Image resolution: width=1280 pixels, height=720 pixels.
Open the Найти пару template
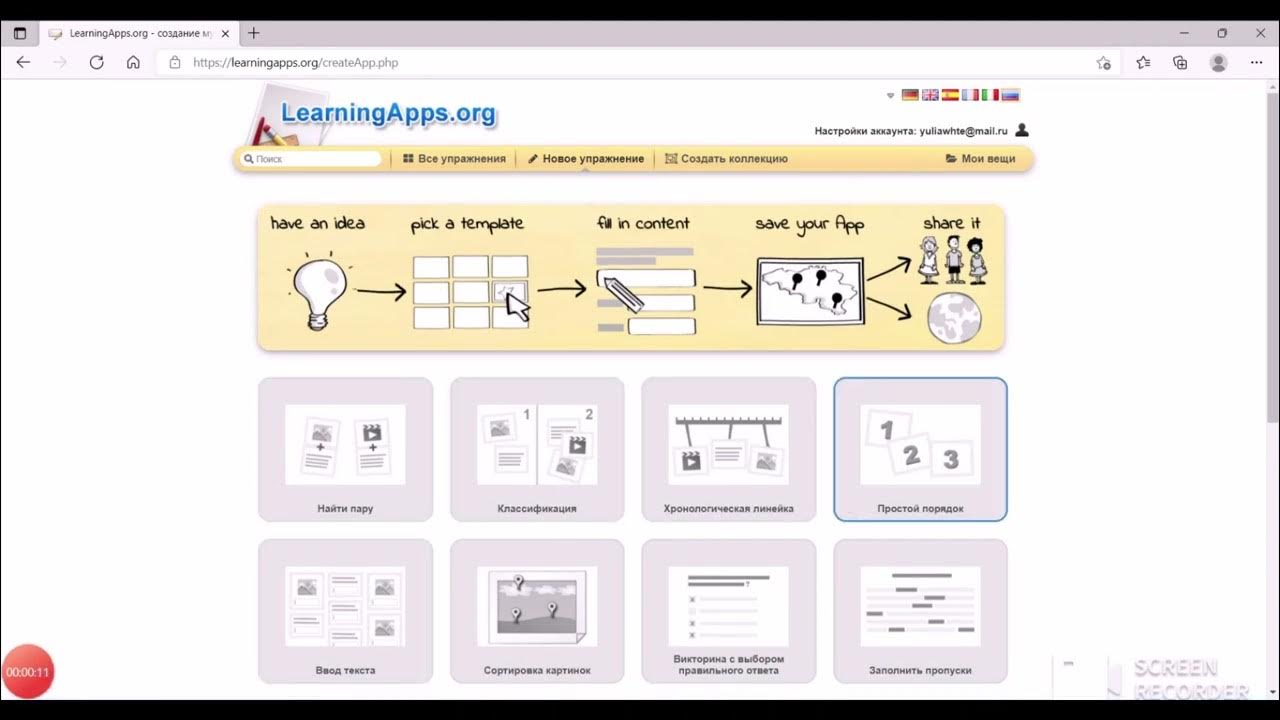[345, 449]
